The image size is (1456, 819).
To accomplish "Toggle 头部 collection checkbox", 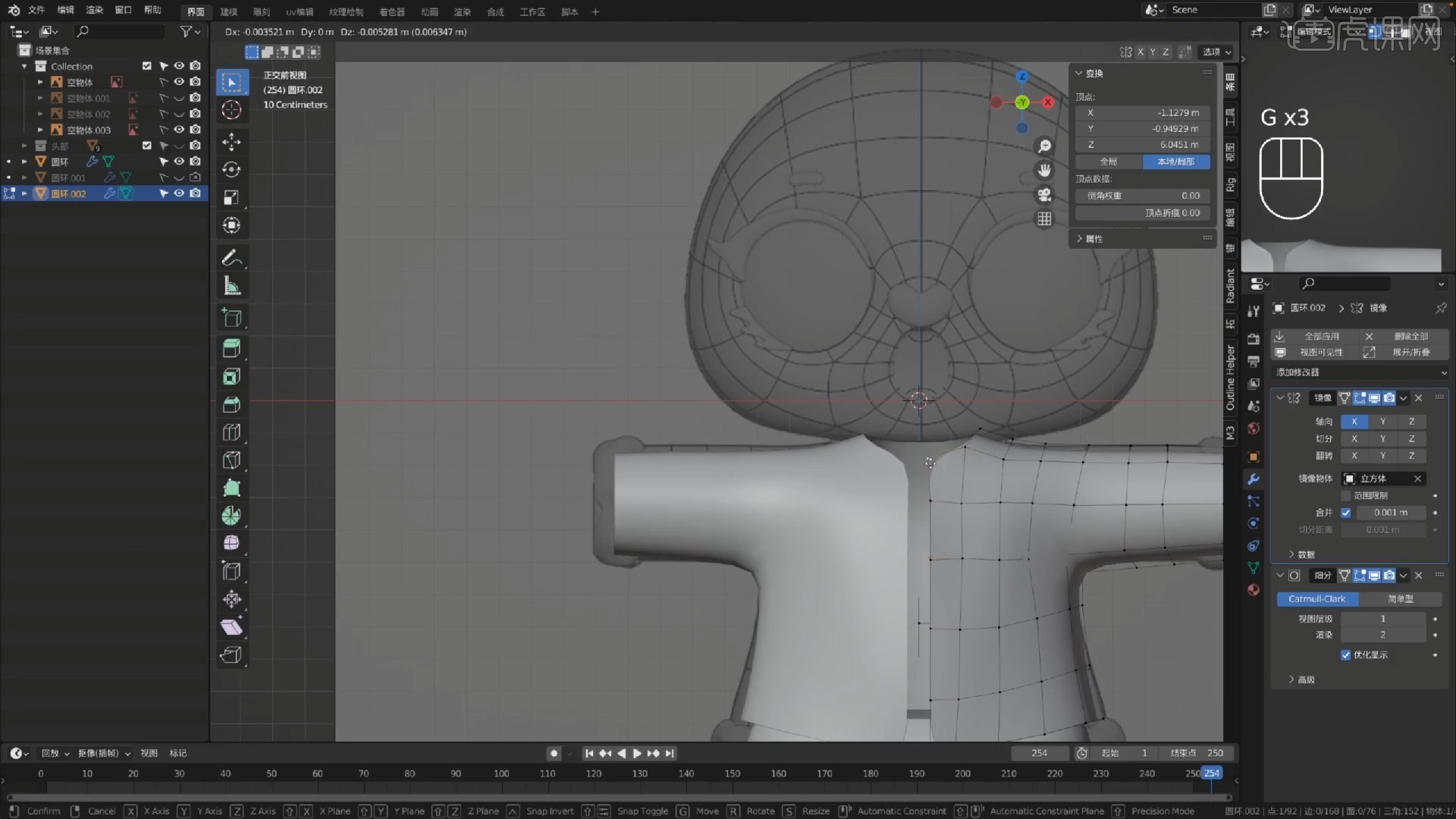I will coord(147,146).
